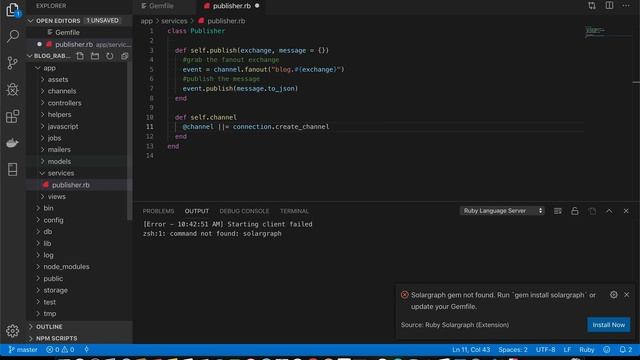Open the Extensions view
Viewport: 640px width, 360px height.
point(13,116)
